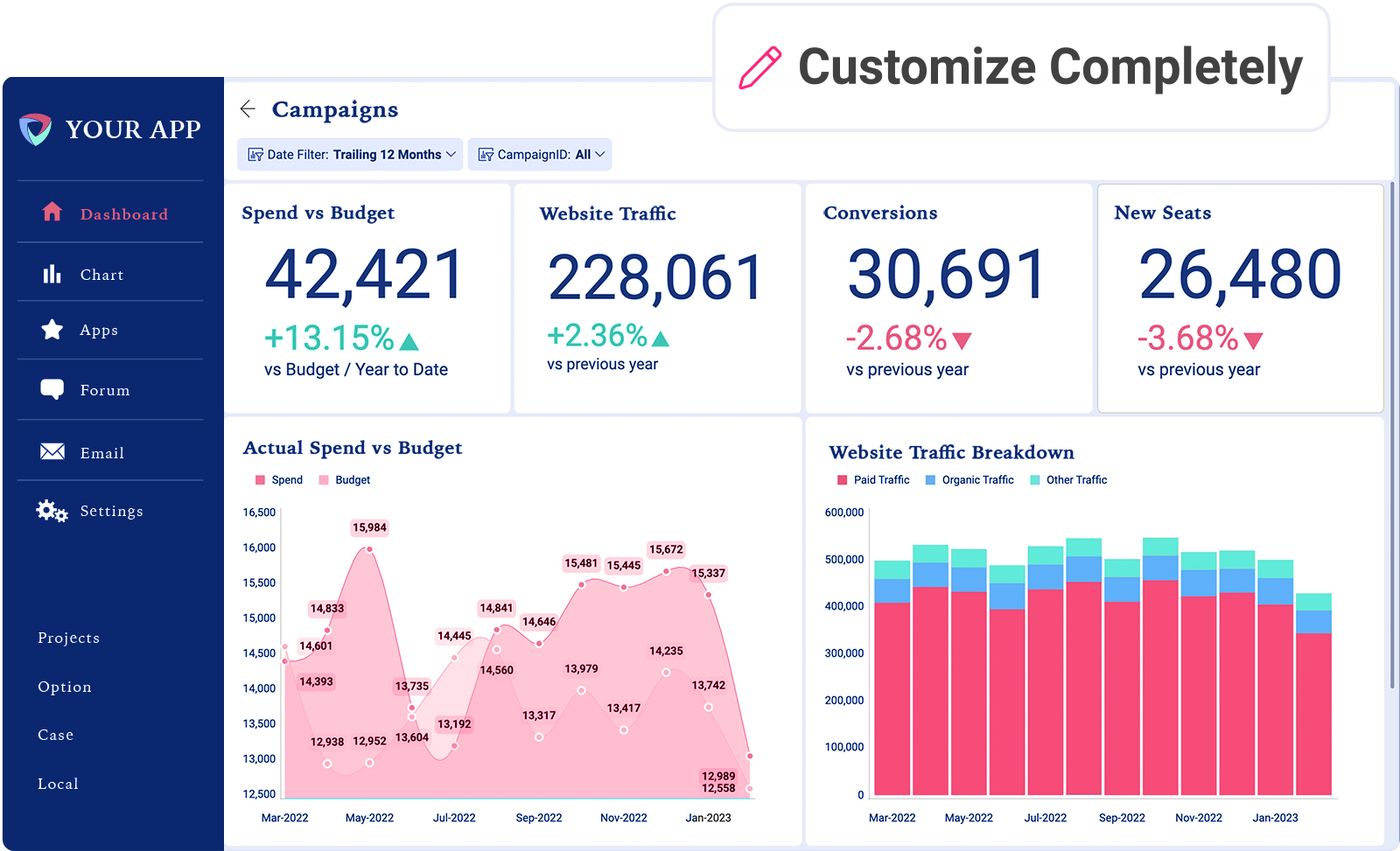The width and height of the screenshot is (1400, 851).
Task: Click the back arrow beside Campaigns
Action: pos(248,108)
